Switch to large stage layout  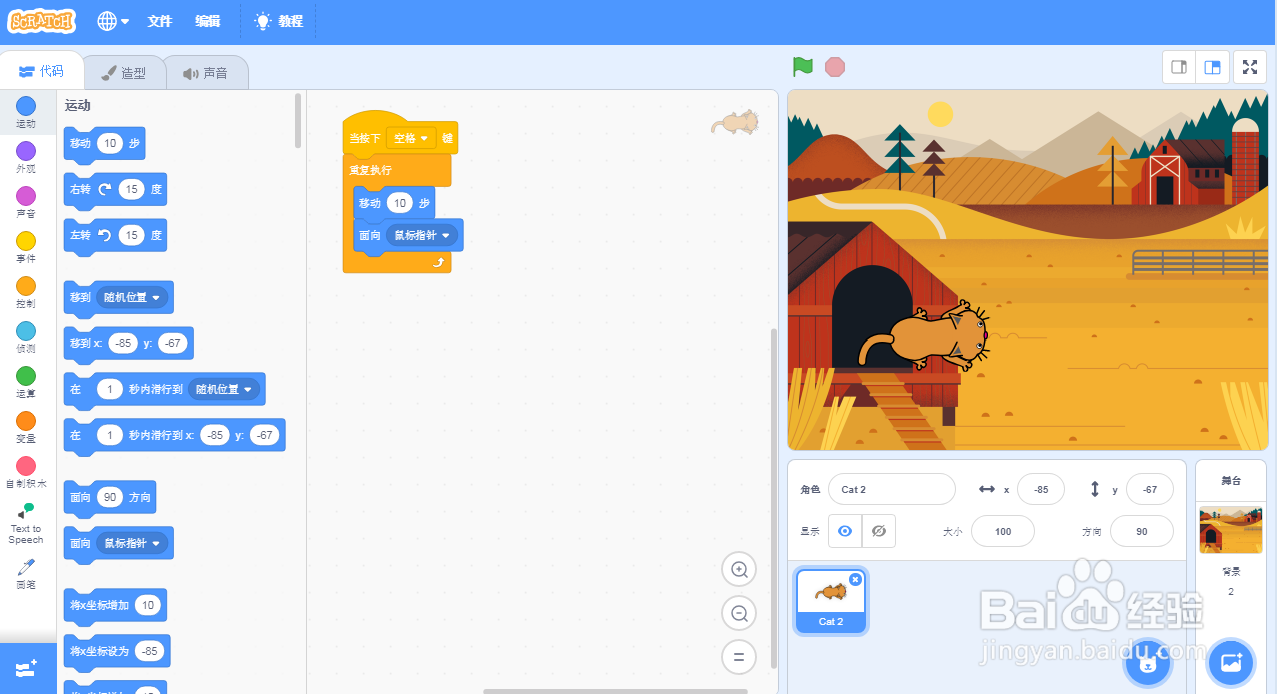point(1212,67)
